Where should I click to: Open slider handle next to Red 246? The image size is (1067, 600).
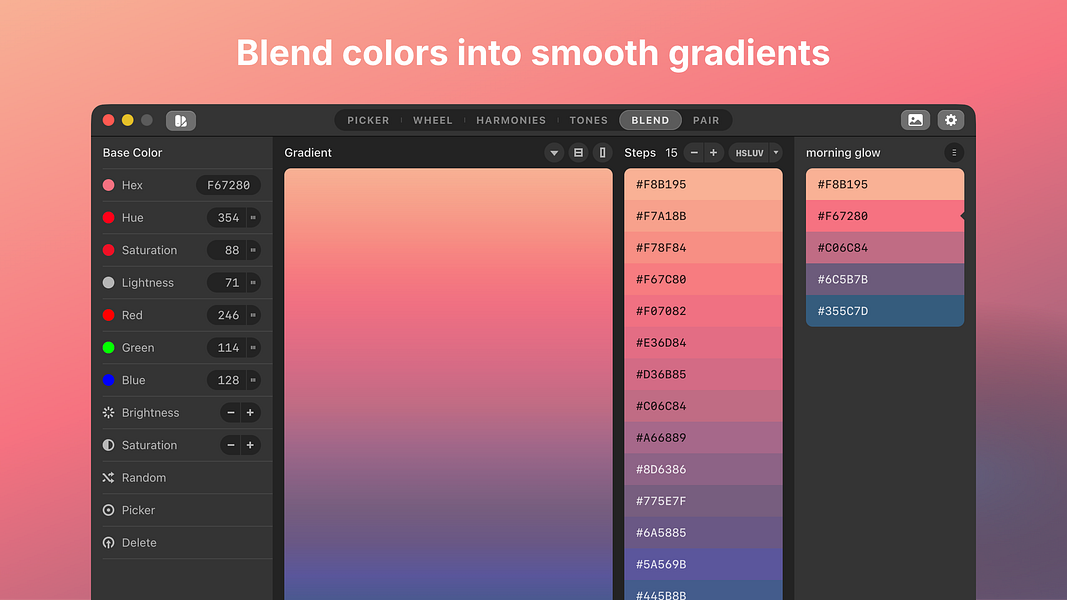point(253,316)
